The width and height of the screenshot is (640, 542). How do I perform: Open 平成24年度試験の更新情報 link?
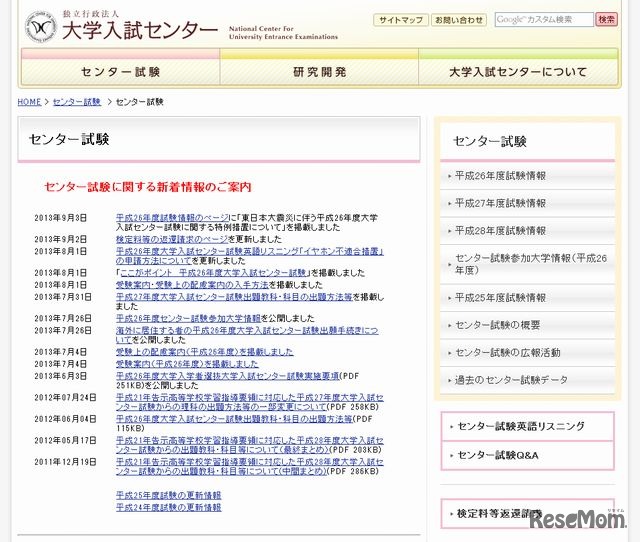(169, 508)
